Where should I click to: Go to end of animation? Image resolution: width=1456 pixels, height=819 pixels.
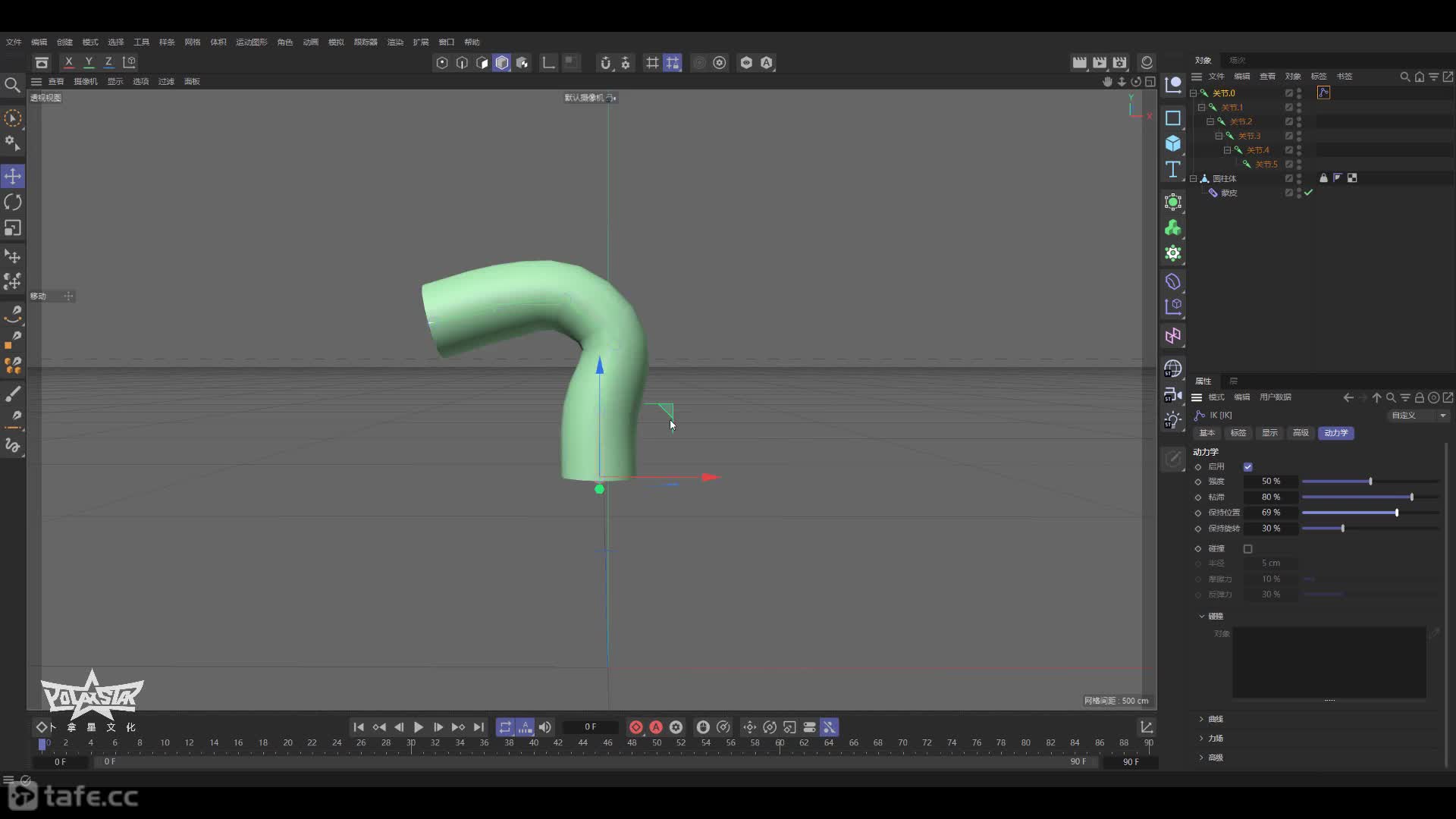coord(479,727)
